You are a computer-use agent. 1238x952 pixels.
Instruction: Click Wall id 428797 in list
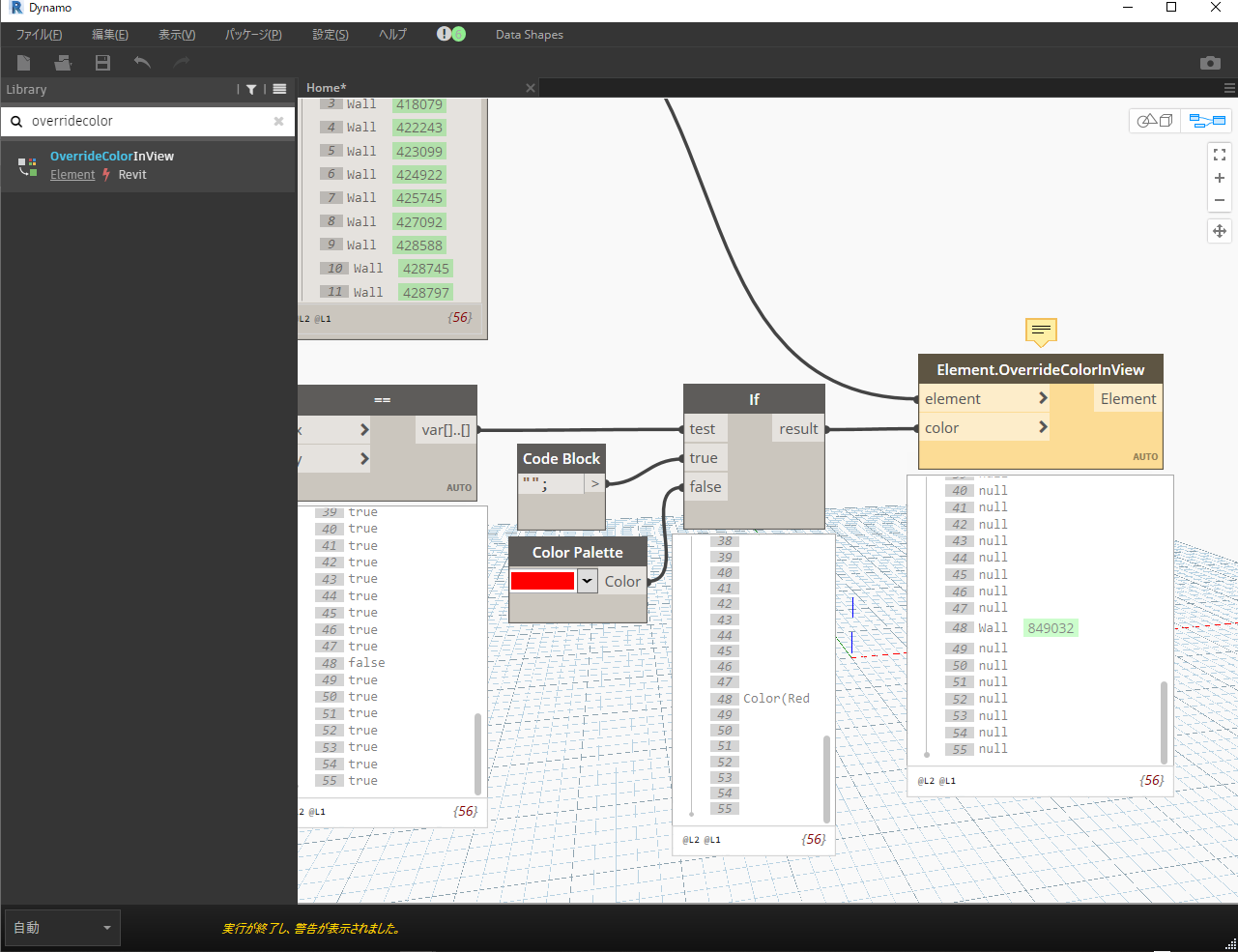point(426,292)
